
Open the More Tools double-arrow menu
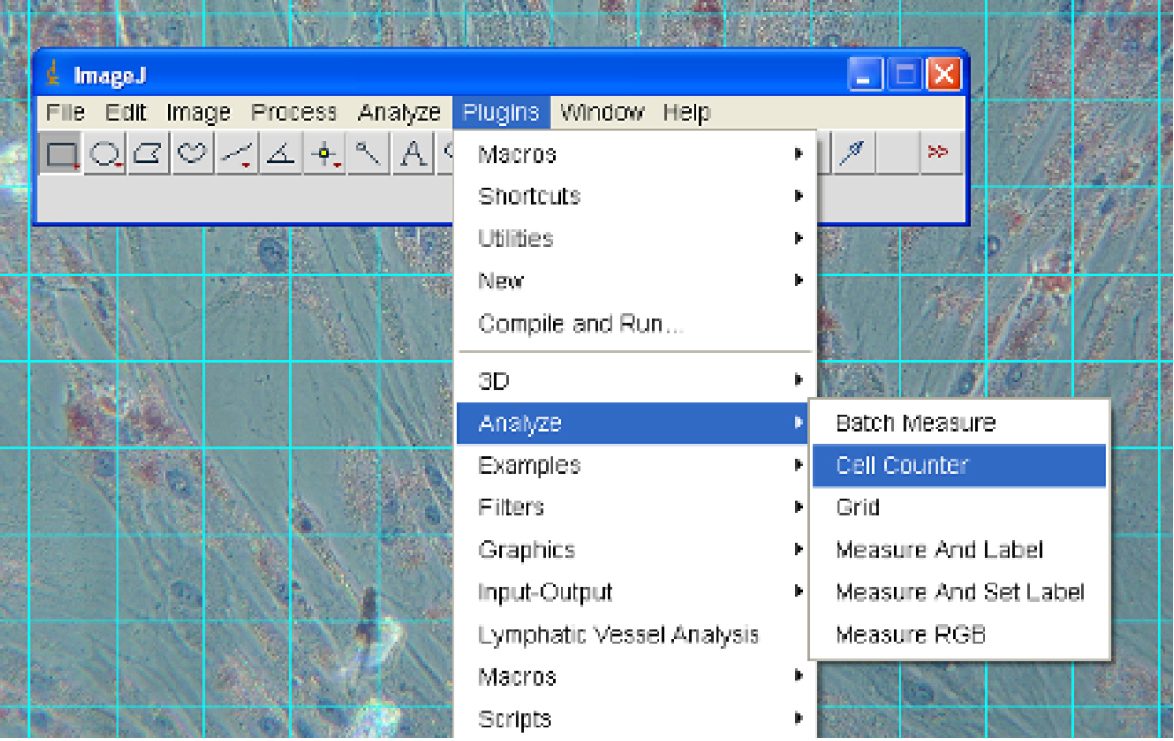click(940, 153)
